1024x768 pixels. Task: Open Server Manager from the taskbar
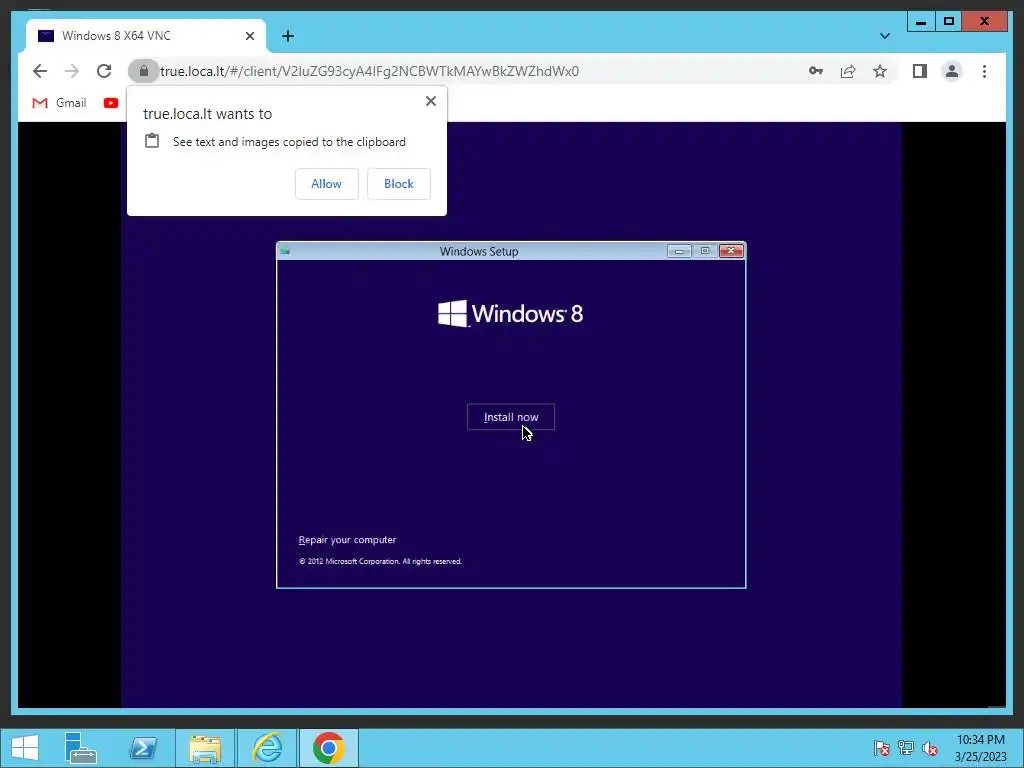point(80,748)
